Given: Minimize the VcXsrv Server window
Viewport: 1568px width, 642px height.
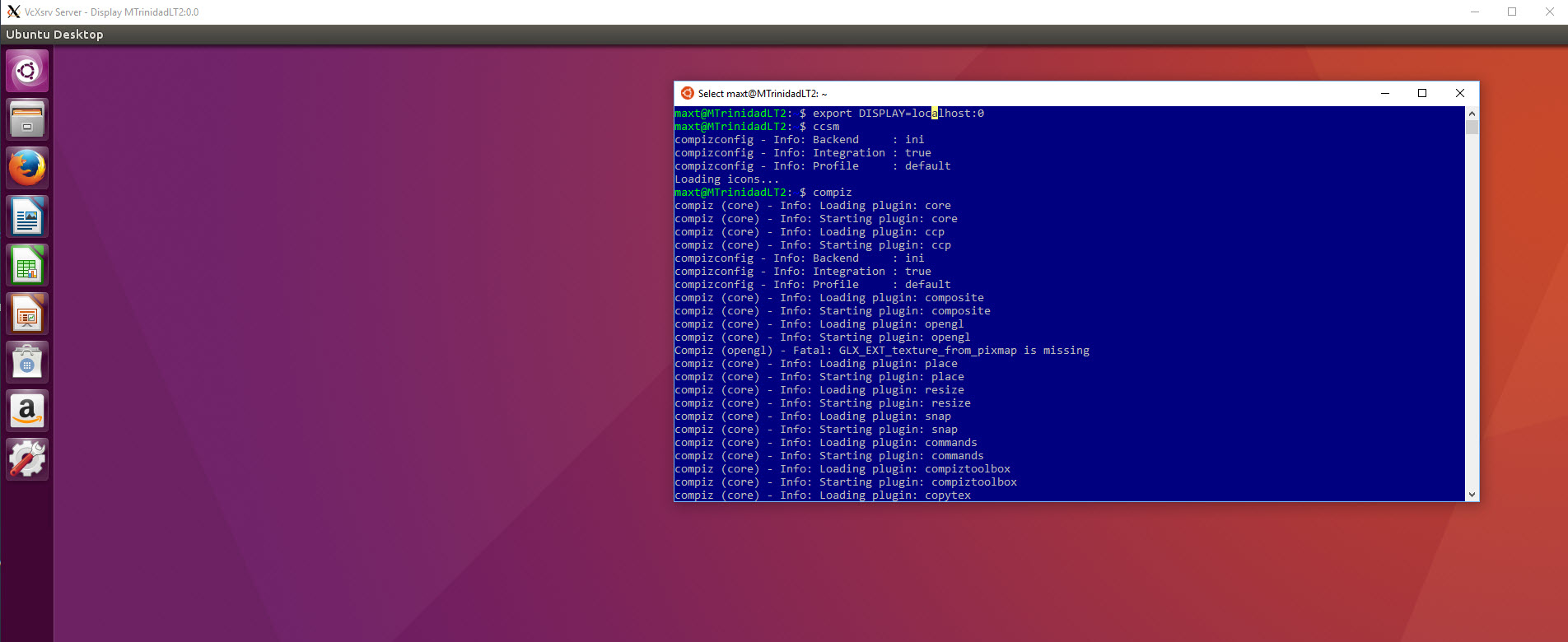Looking at the screenshot, I should click(1475, 12).
